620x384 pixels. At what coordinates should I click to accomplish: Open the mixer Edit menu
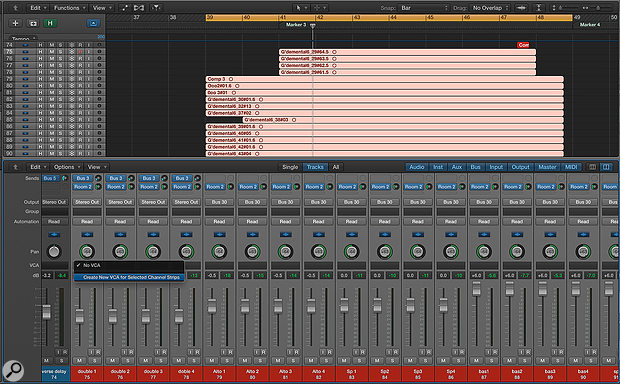[38, 167]
